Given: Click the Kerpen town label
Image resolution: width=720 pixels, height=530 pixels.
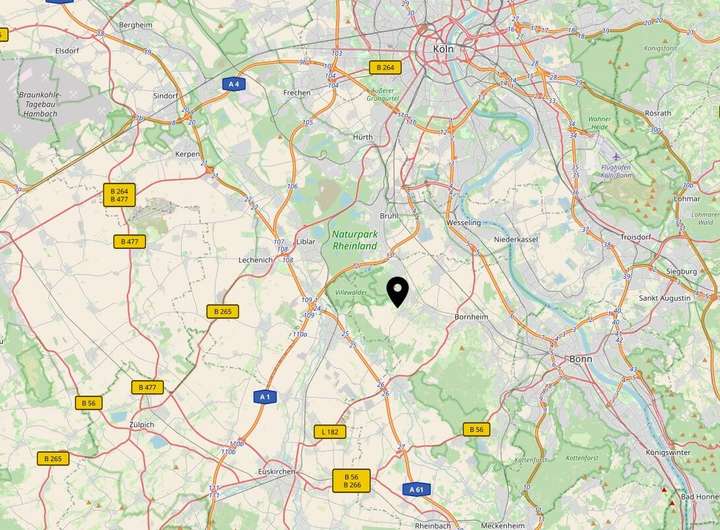Looking at the screenshot, I should click(x=187, y=154).
